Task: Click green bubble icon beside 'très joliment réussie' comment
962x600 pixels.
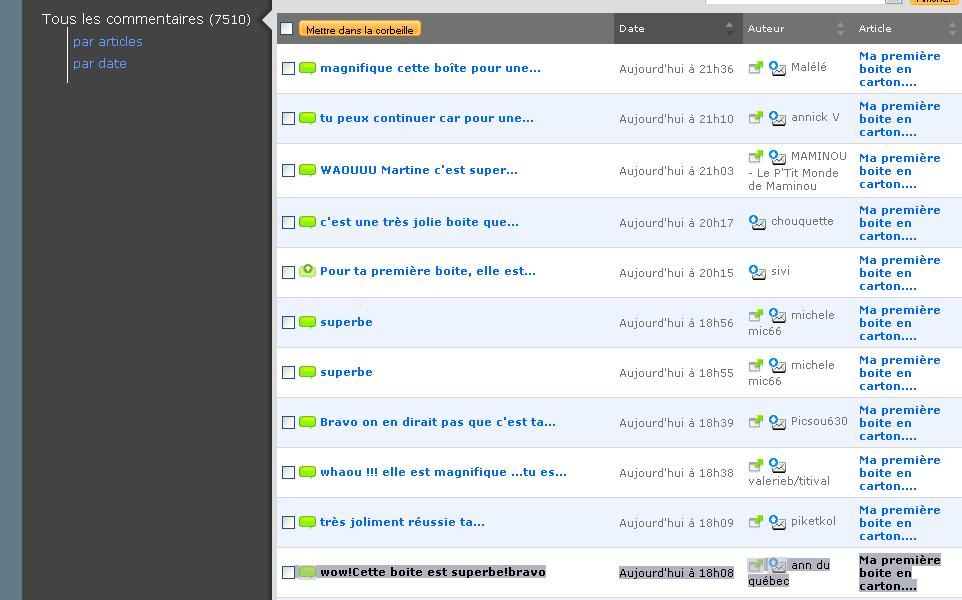Action: [307, 522]
